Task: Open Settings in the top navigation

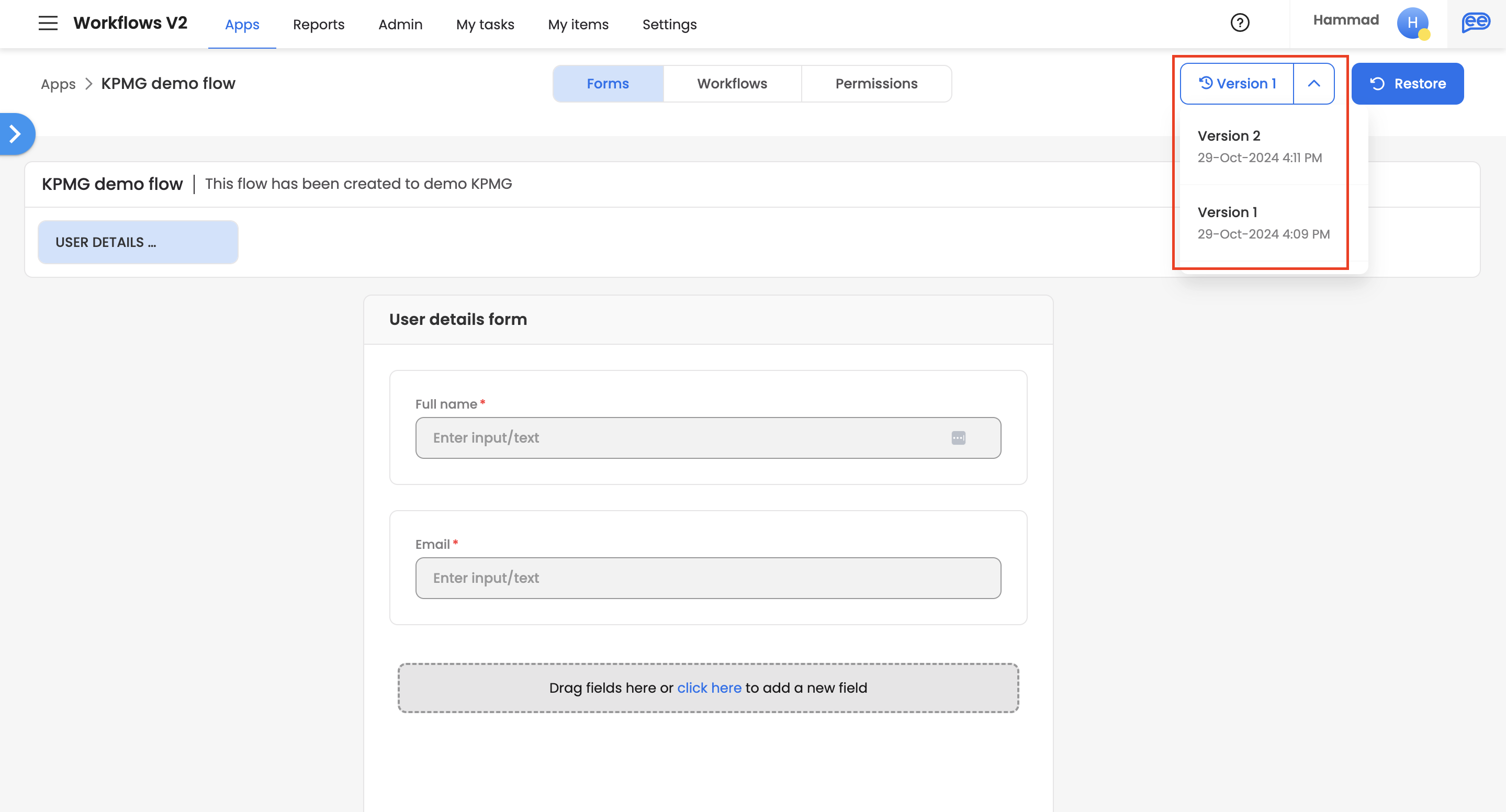Action: click(x=669, y=25)
